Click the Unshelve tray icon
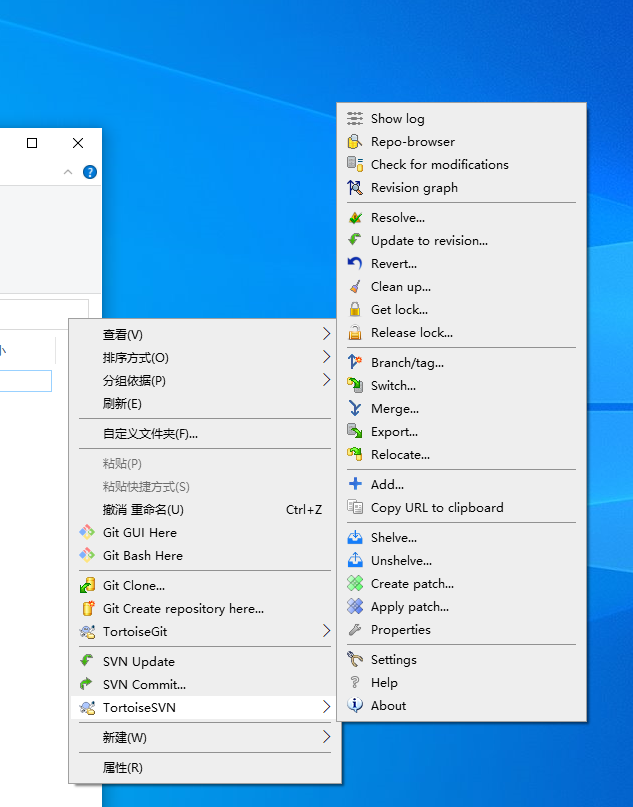The image size is (633, 807). pos(355,560)
